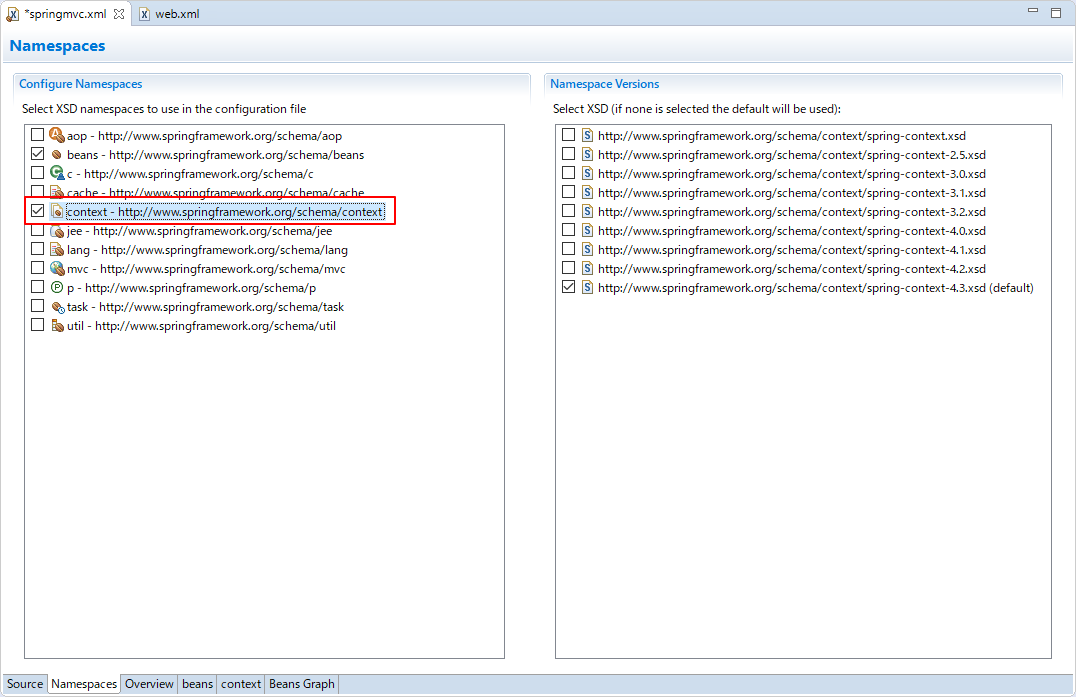1076x697 pixels.
Task: Select the spring-context-3.2.xsd row text
Action: click(x=792, y=212)
